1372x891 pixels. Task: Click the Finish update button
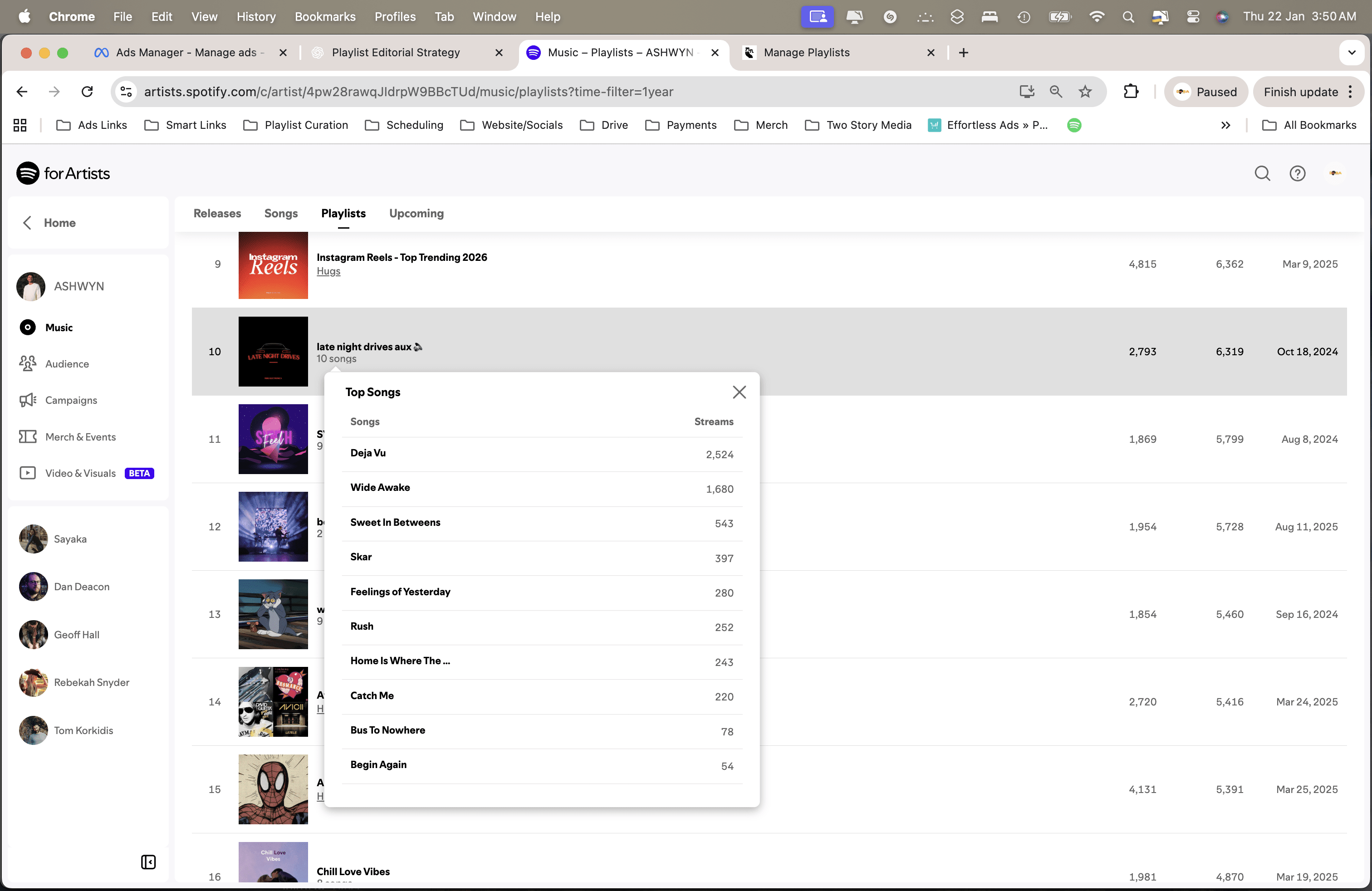tap(1300, 92)
